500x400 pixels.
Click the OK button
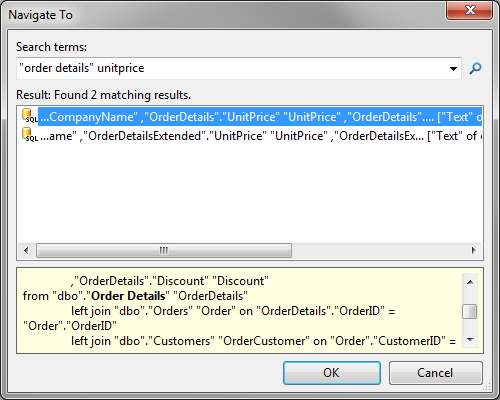tap(332, 373)
